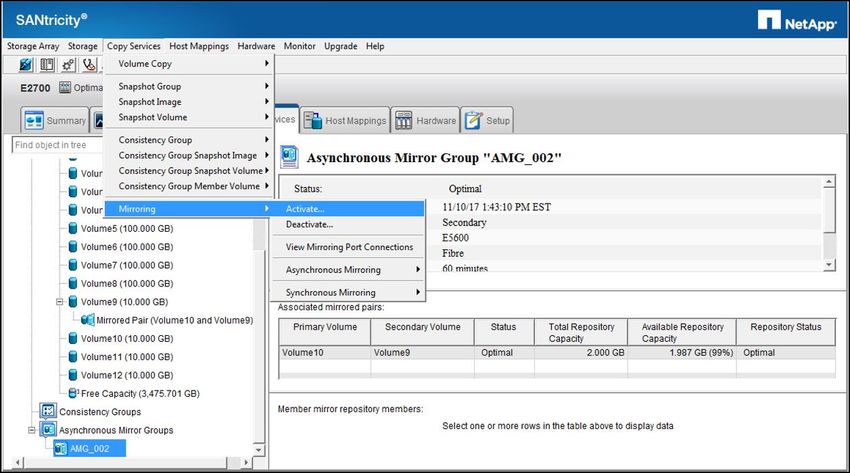Expand the Volume Copy submenu
The height and width of the screenshot is (473, 850).
[x=188, y=63]
